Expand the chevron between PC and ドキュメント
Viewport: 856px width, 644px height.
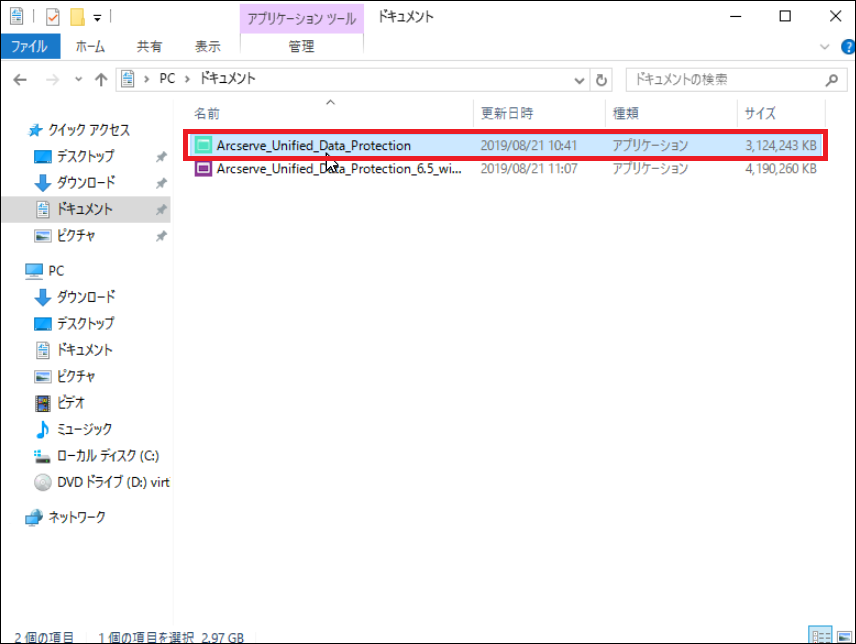pos(187,79)
